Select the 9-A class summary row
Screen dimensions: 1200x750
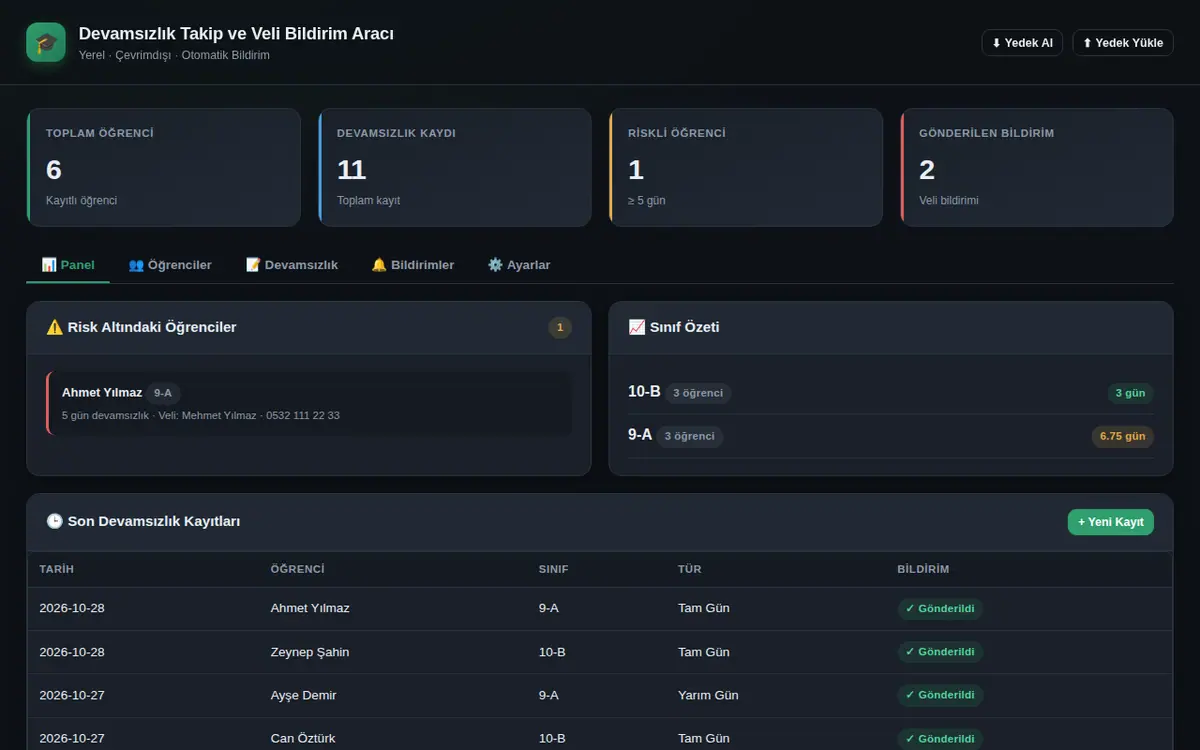891,436
